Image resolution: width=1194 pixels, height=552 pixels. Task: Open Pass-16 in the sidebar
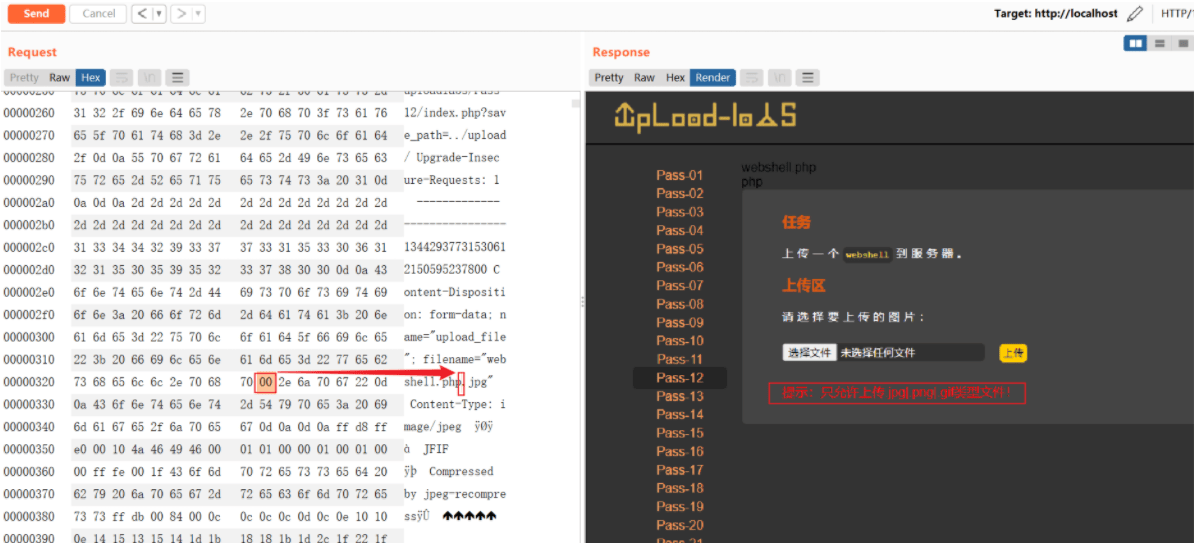(680, 451)
